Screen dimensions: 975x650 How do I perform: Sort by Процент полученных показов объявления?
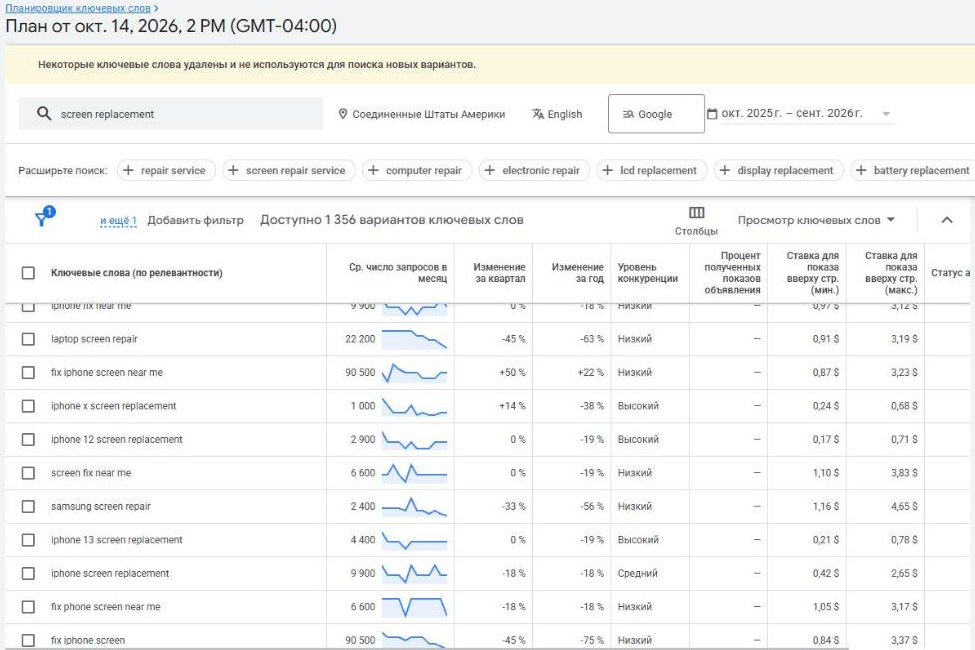pyautogui.click(x=732, y=272)
